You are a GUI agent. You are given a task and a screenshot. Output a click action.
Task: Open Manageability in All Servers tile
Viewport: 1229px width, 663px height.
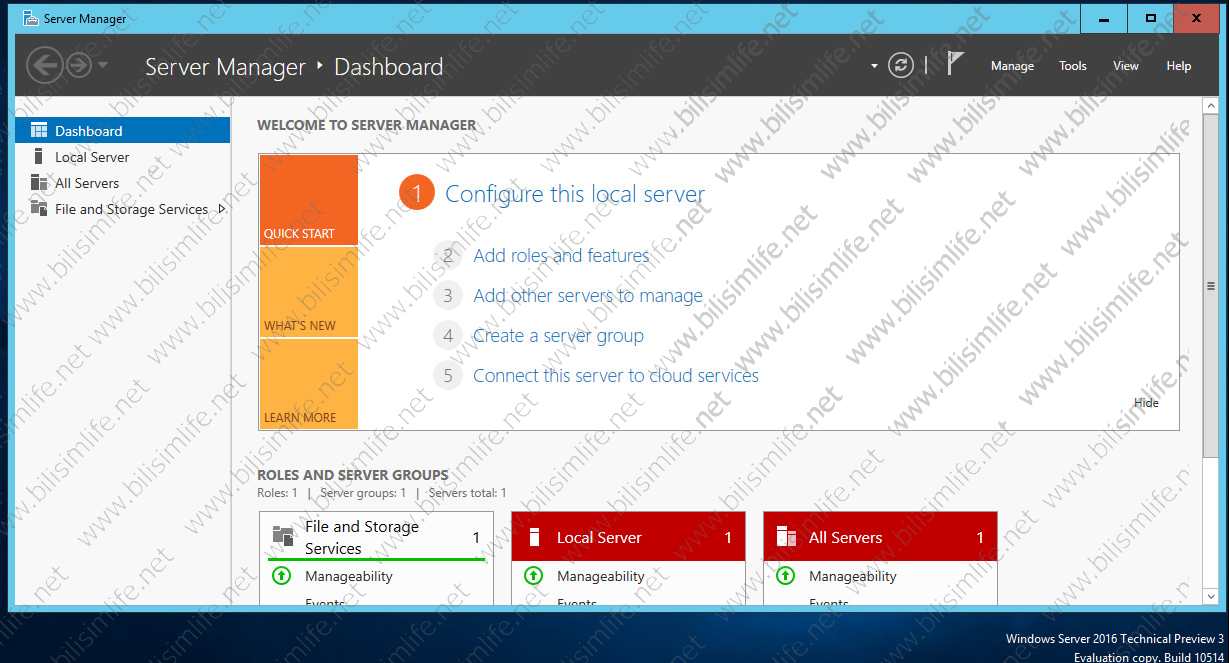point(853,576)
